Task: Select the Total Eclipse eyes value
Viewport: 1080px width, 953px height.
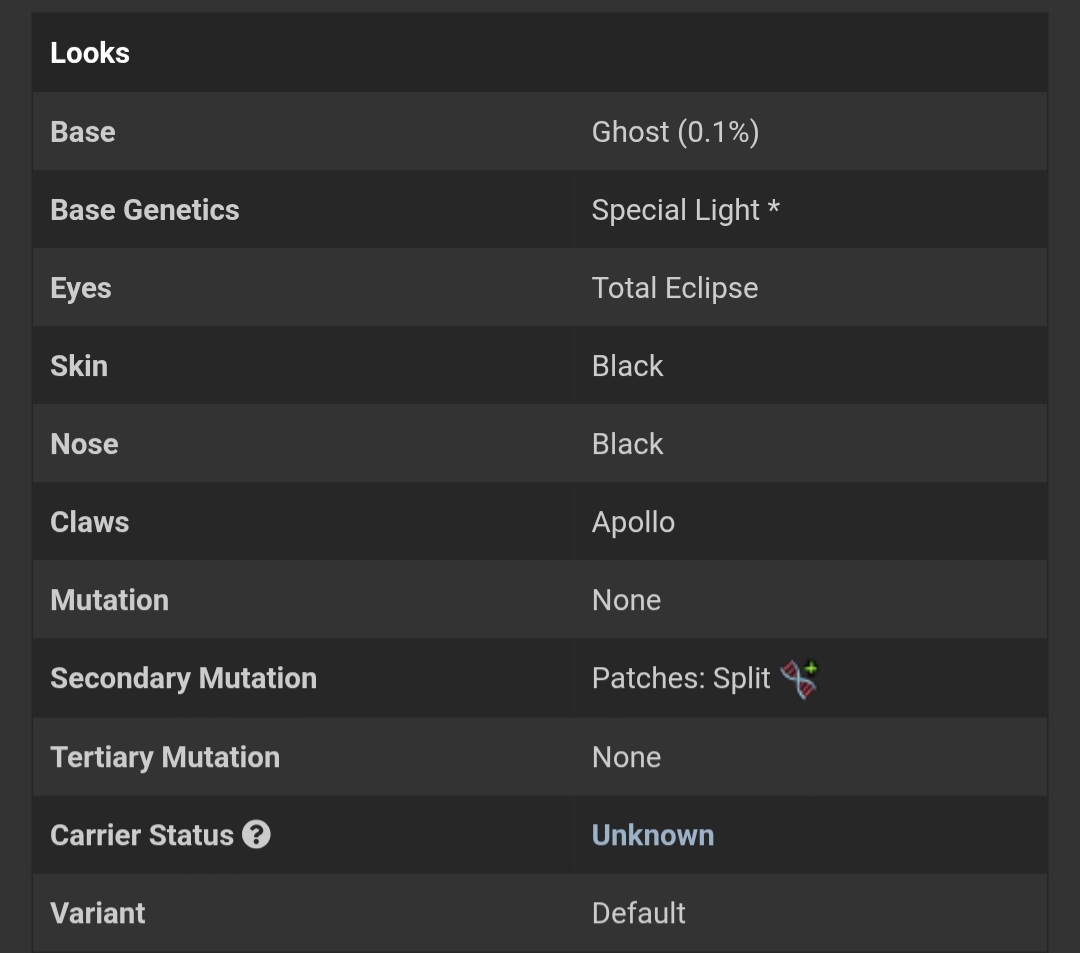Action: click(674, 288)
